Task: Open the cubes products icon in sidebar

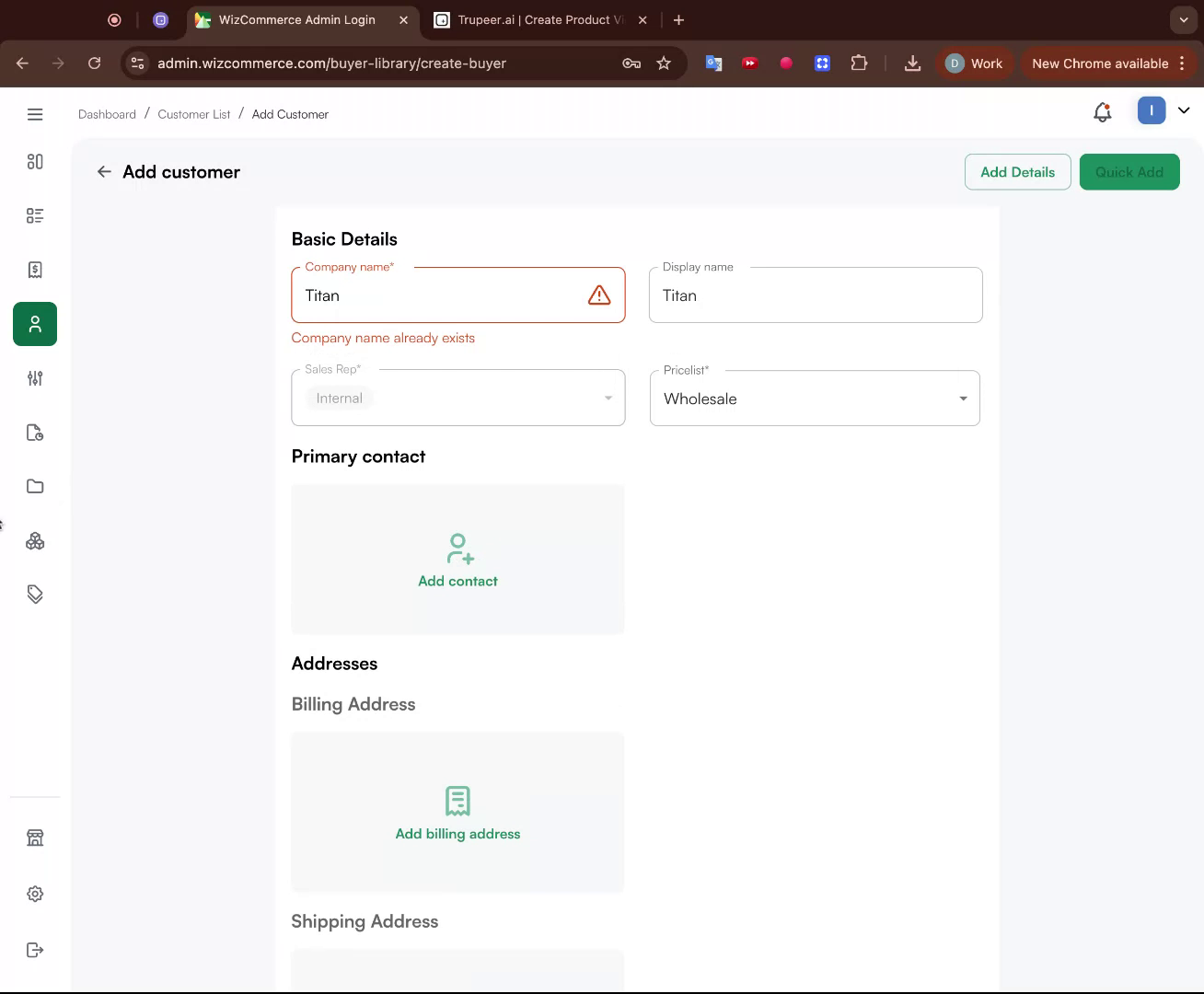Action: coord(35,541)
